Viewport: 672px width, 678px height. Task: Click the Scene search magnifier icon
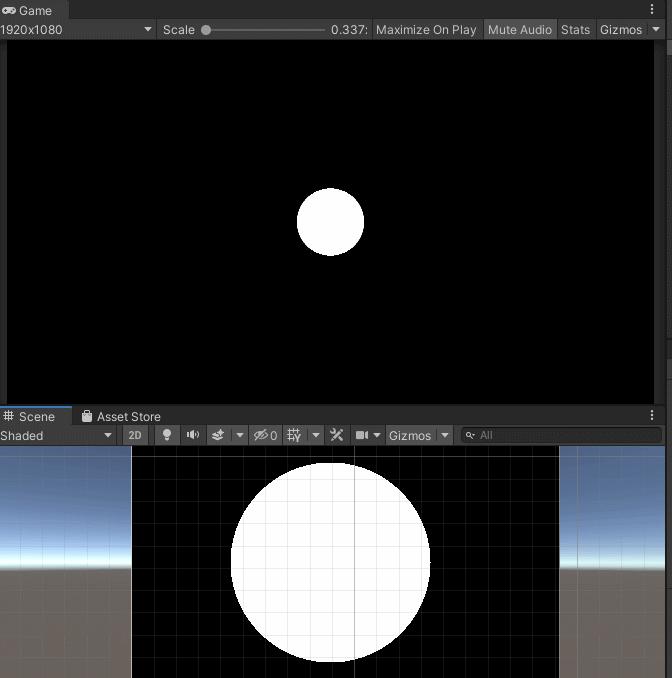click(x=470, y=435)
